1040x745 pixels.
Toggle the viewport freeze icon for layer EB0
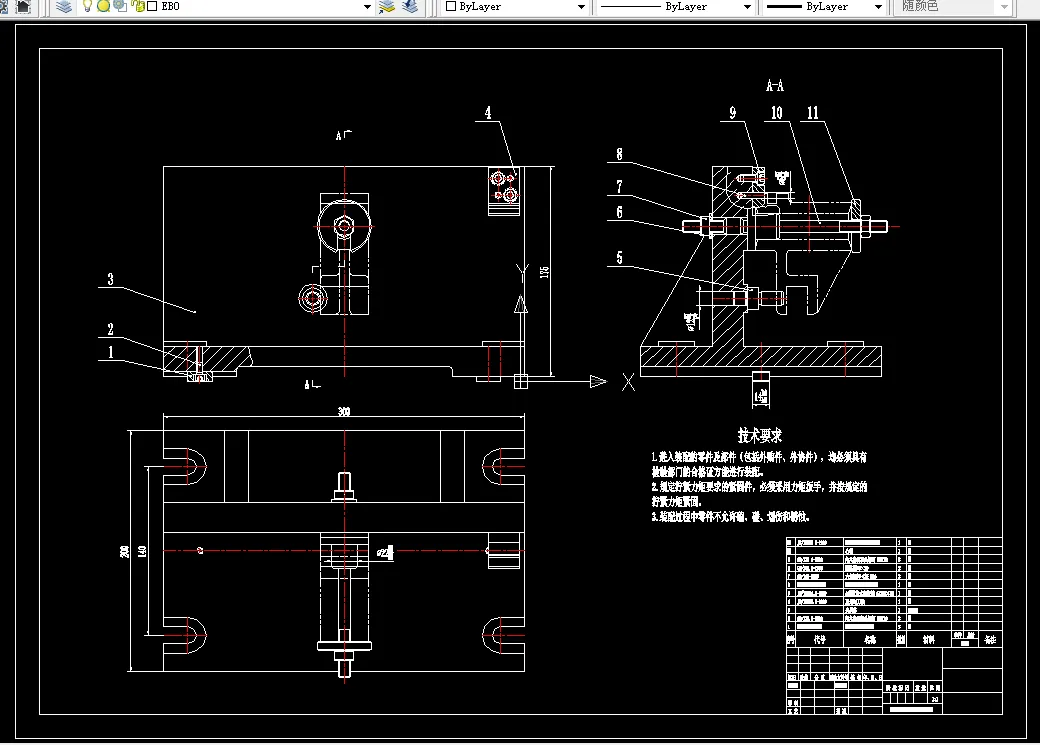pos(120,6)
